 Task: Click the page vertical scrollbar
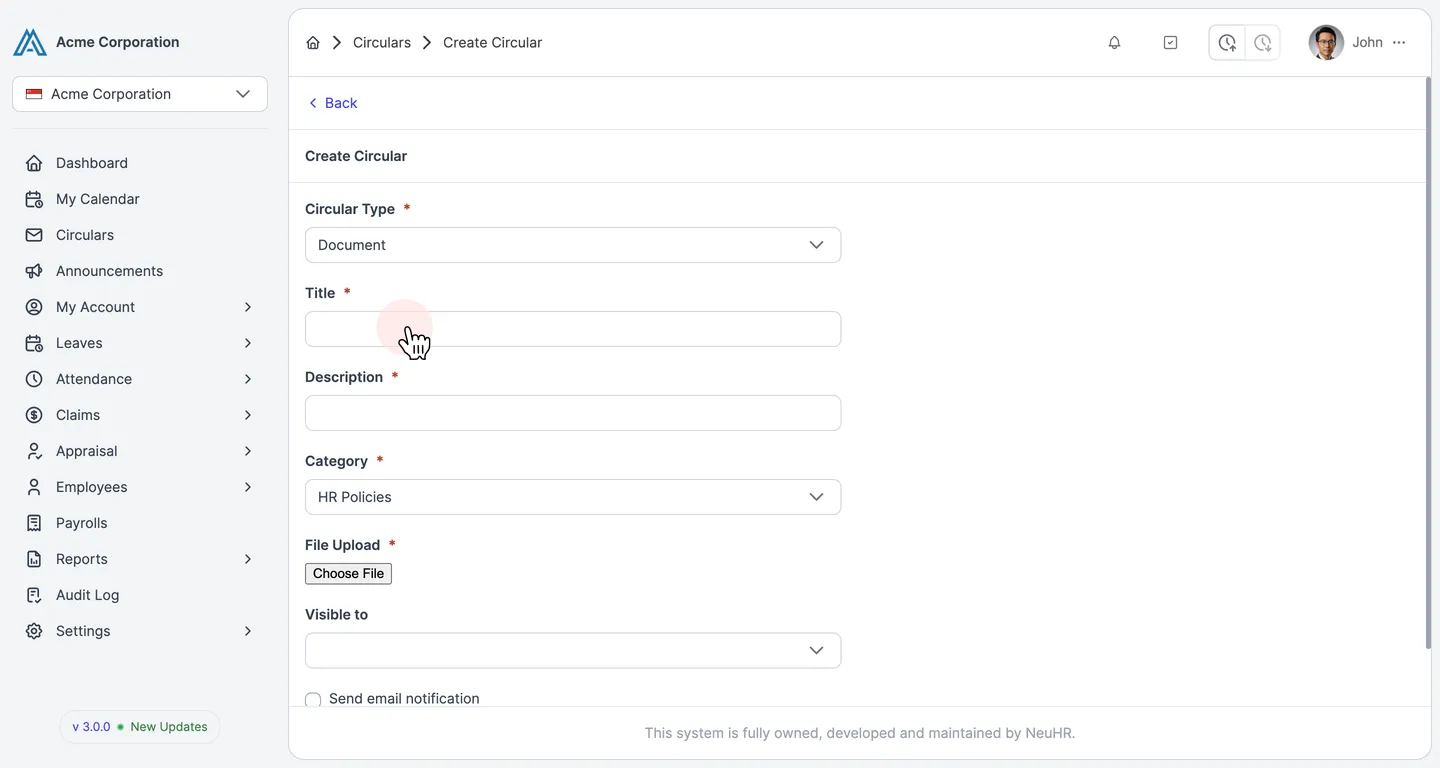tap(1427, 363)
